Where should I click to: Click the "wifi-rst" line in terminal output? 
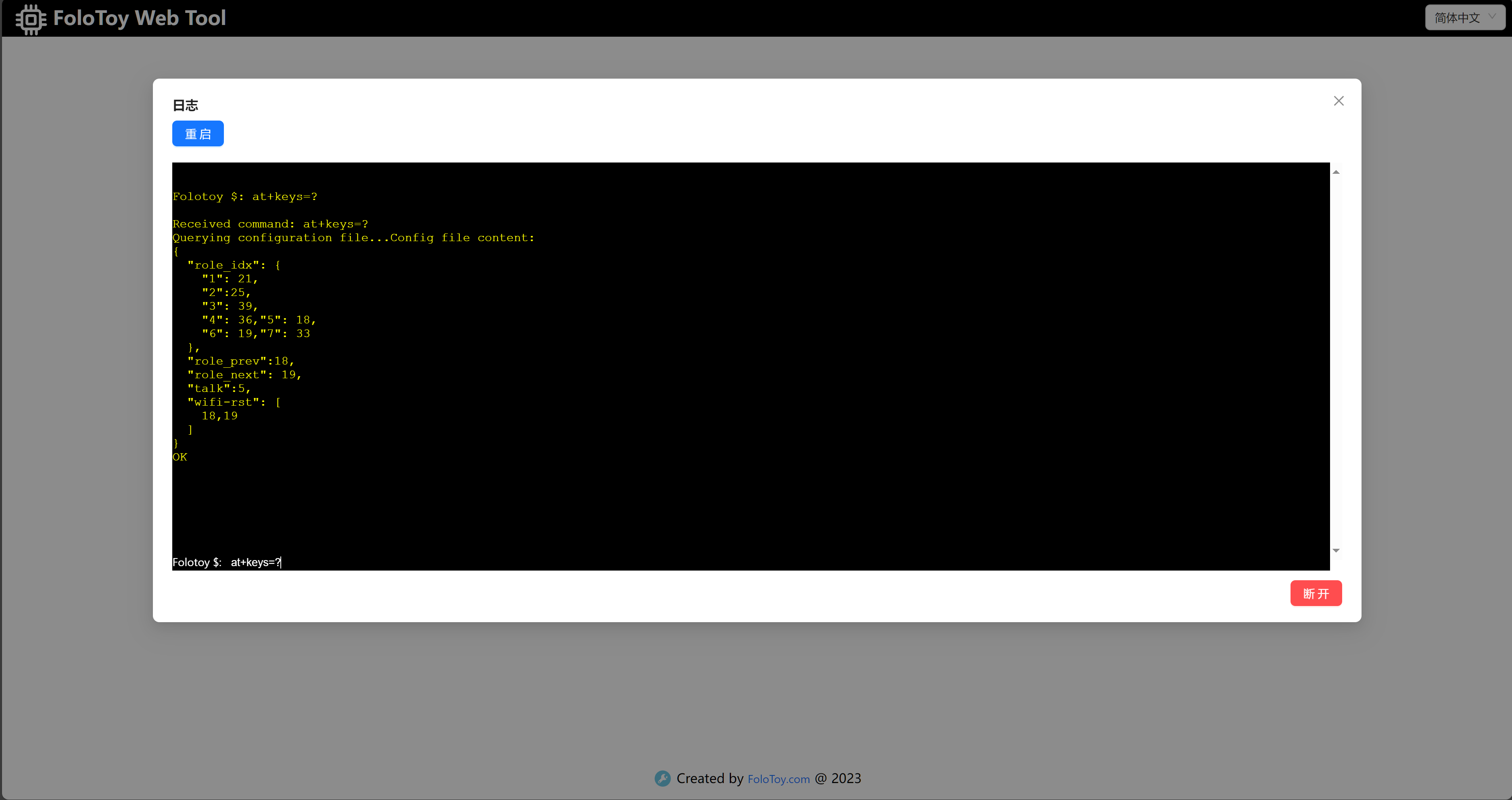pos(234,402)
